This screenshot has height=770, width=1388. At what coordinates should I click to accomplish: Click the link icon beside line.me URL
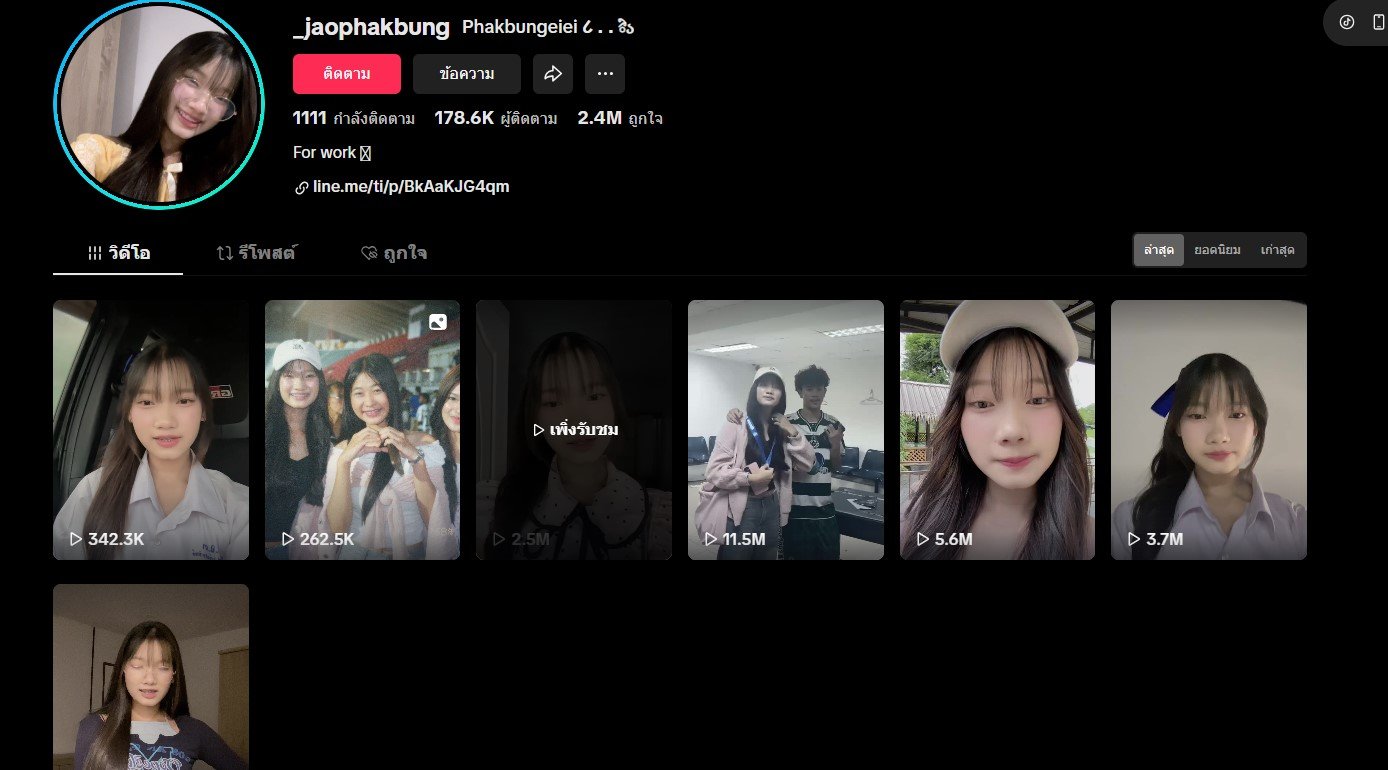click(x=301, y=188)
